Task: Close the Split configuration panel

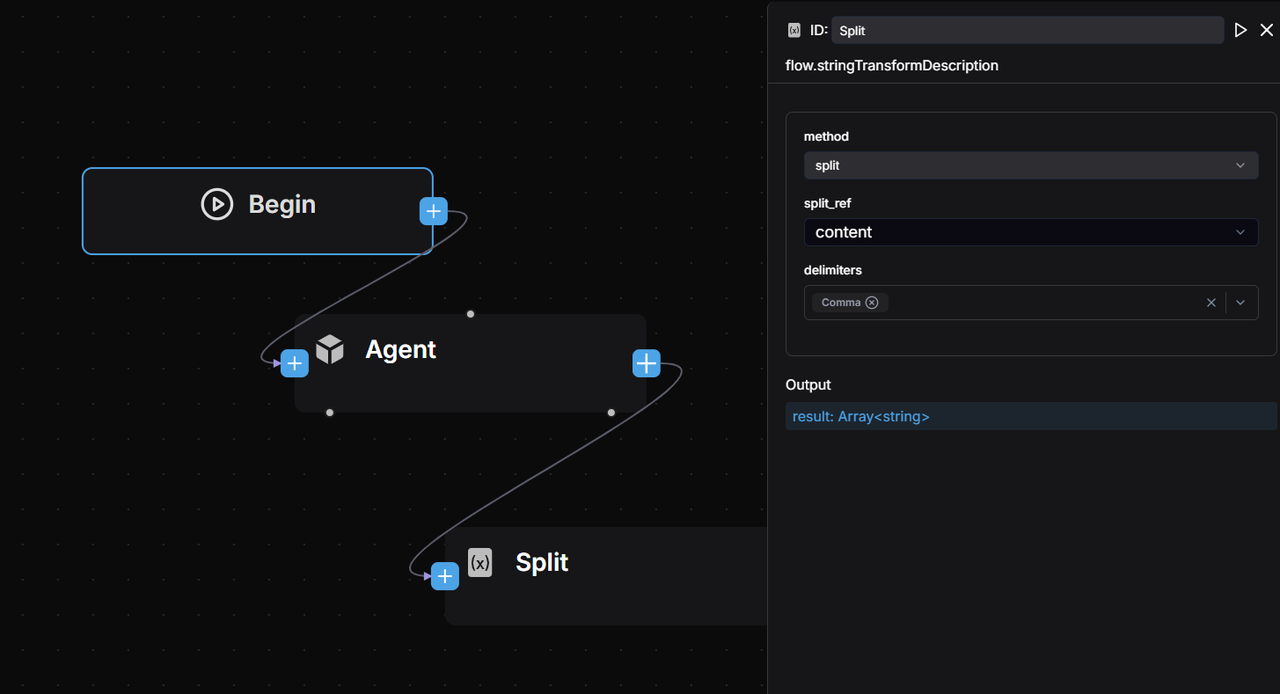Action: point(1266,29)
